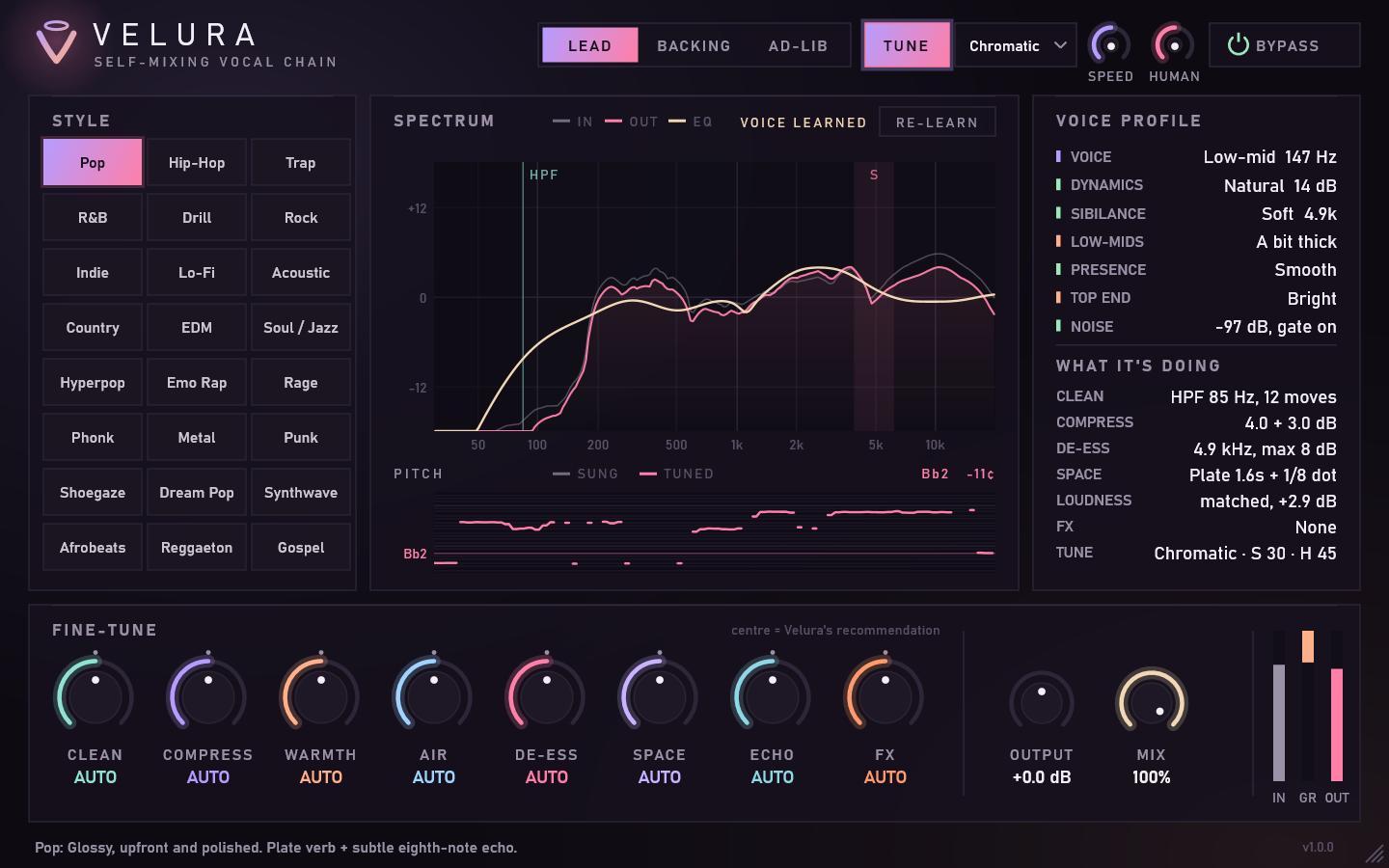Choose the Acoustic style

pos(301,272)
